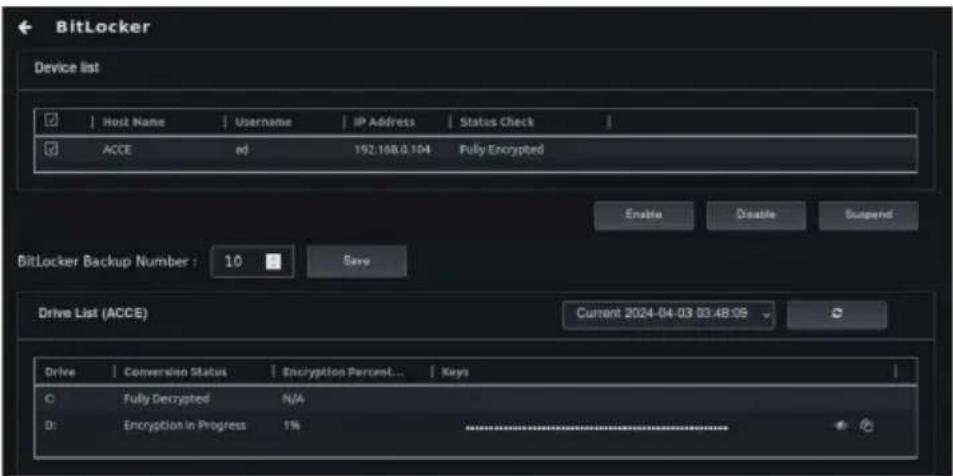Sort by IP Address column header

385,122
